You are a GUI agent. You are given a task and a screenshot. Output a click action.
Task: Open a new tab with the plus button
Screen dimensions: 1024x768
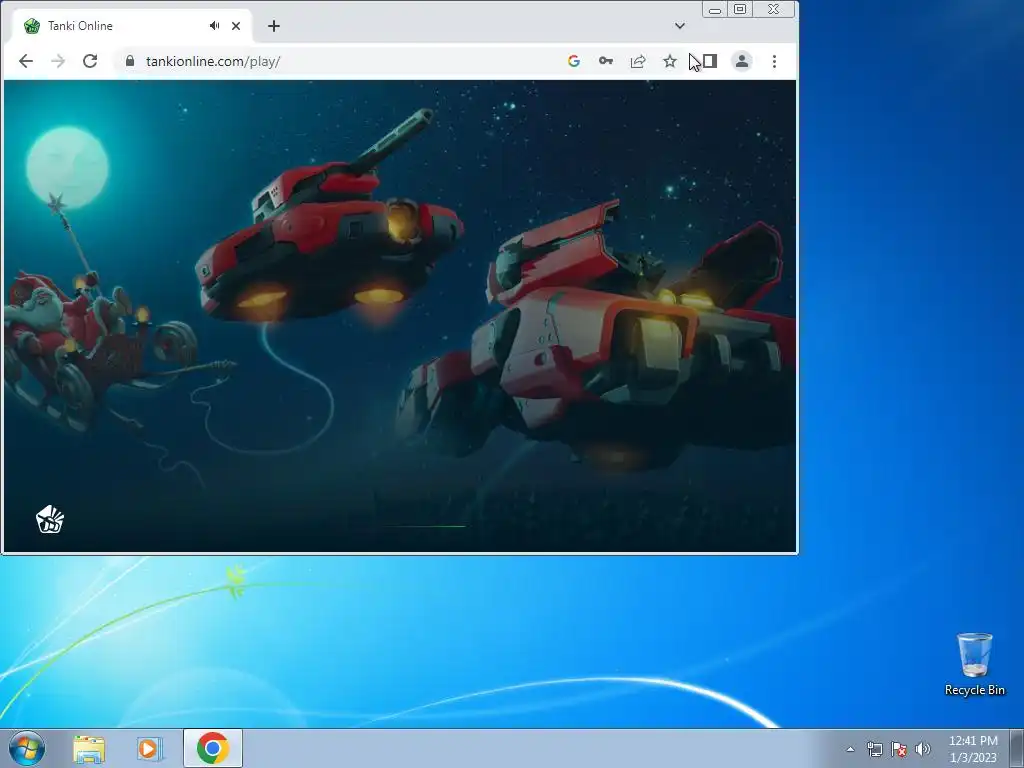coord(274,26)
